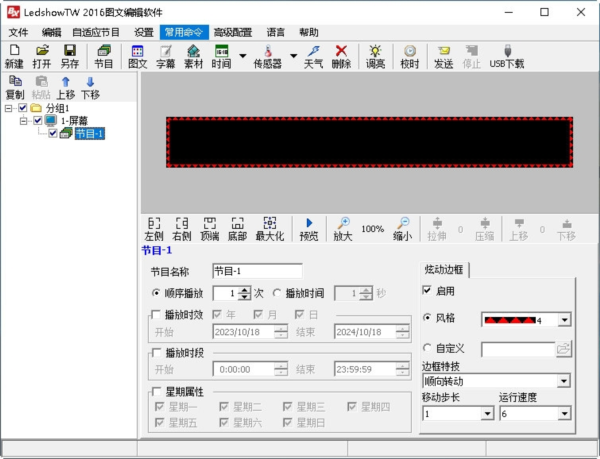Collapse the 分组1 tree node
The height and width of the screenshot is (459, 600).
(x=9, y=108)
